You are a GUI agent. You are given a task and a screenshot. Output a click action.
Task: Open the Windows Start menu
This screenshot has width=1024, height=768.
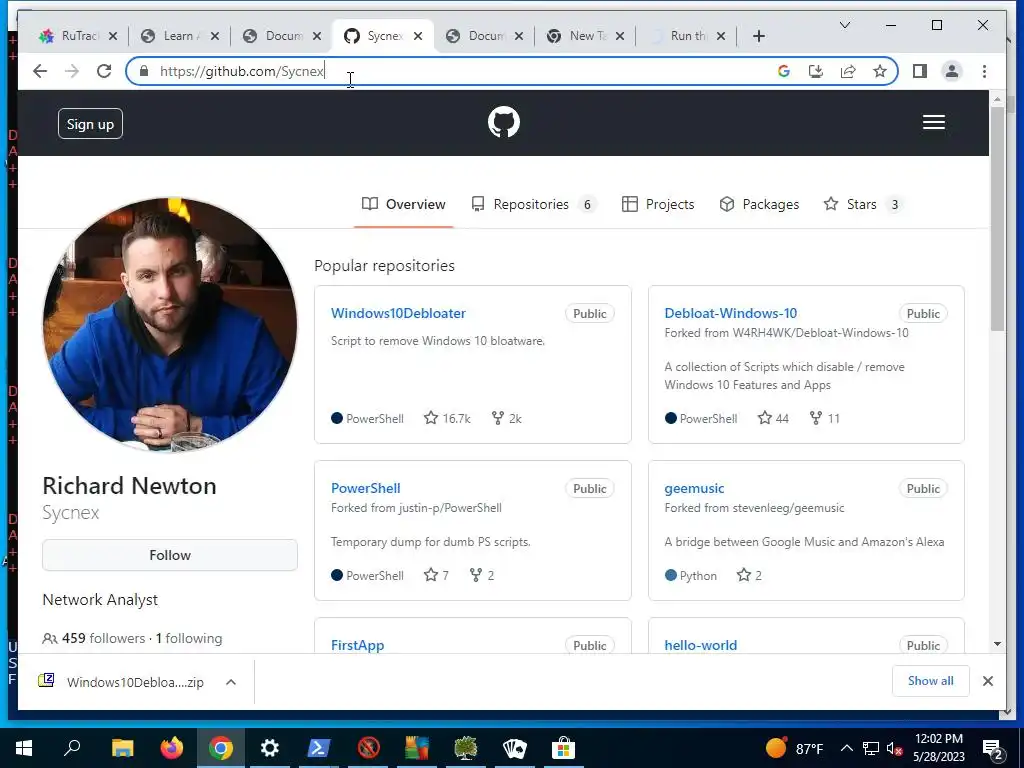(24, 748)
